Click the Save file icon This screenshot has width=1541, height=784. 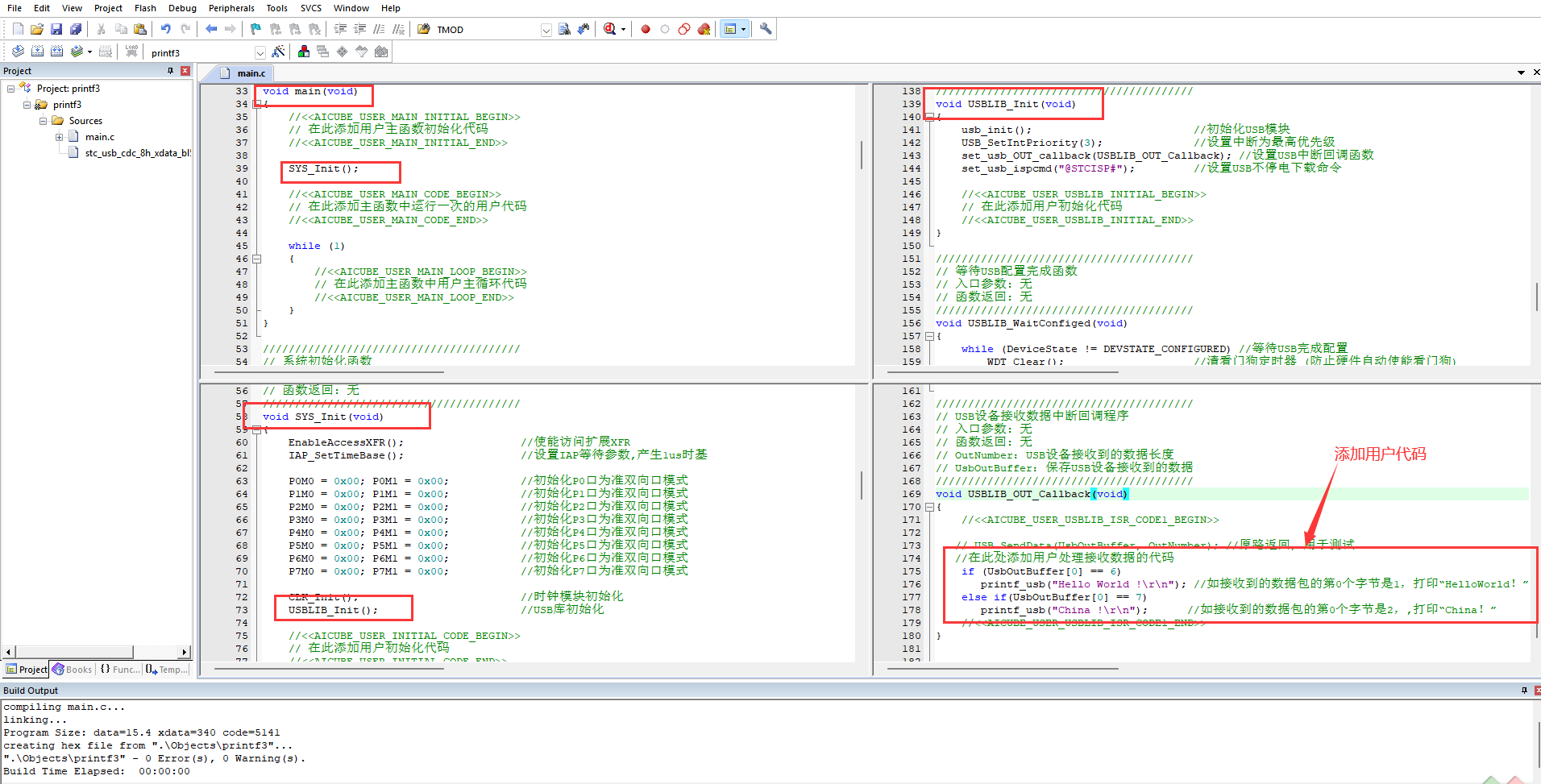point(56,29)
